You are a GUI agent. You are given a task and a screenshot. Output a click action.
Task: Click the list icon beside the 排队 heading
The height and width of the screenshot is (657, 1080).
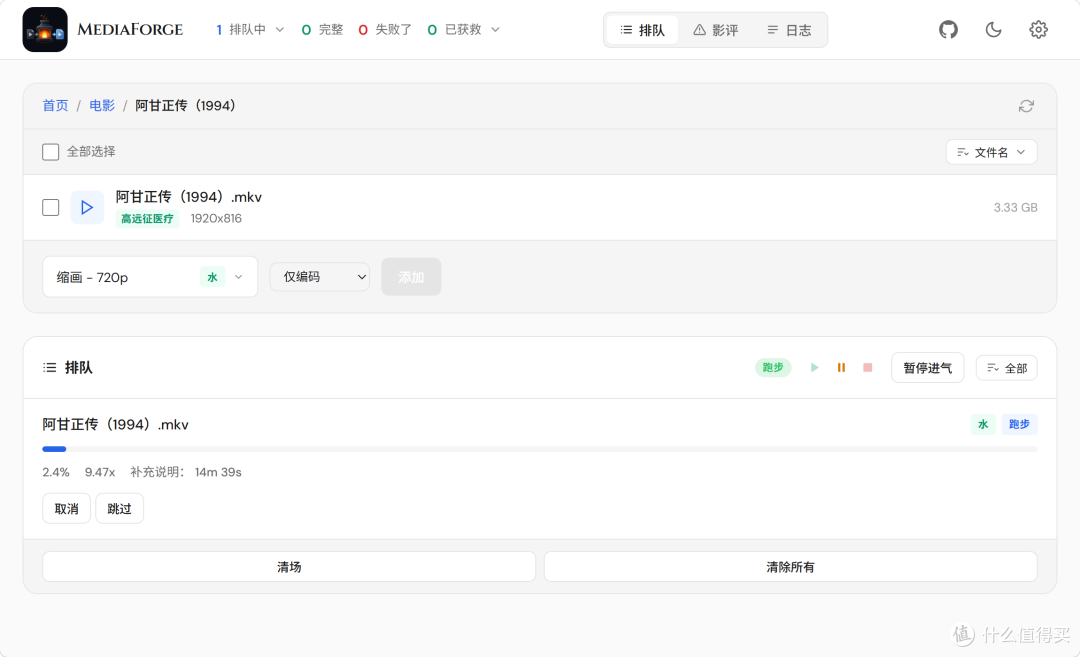(50, 368)
